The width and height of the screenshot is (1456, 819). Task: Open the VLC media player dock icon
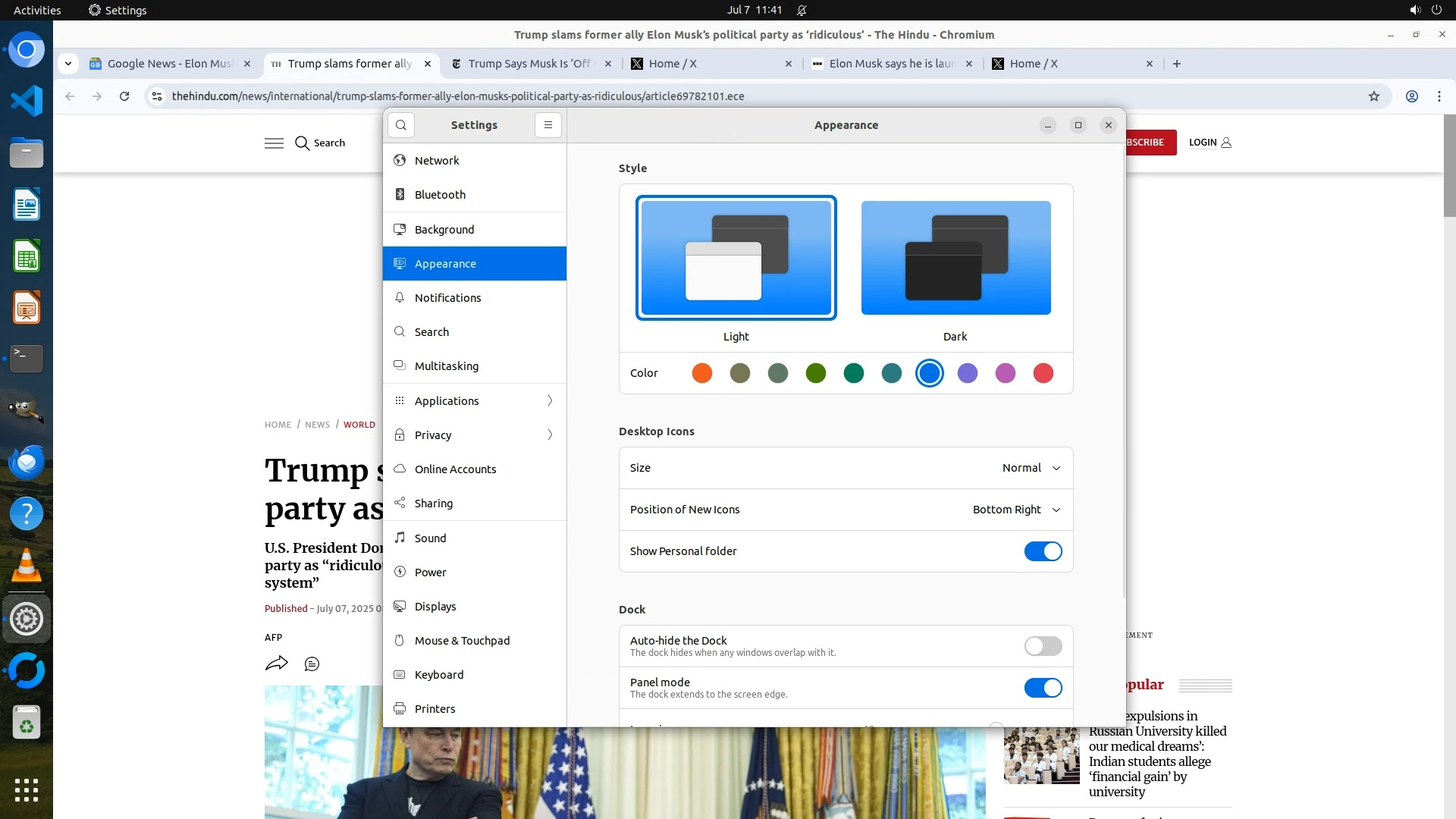pyautogui.click(x=27, y=566)
